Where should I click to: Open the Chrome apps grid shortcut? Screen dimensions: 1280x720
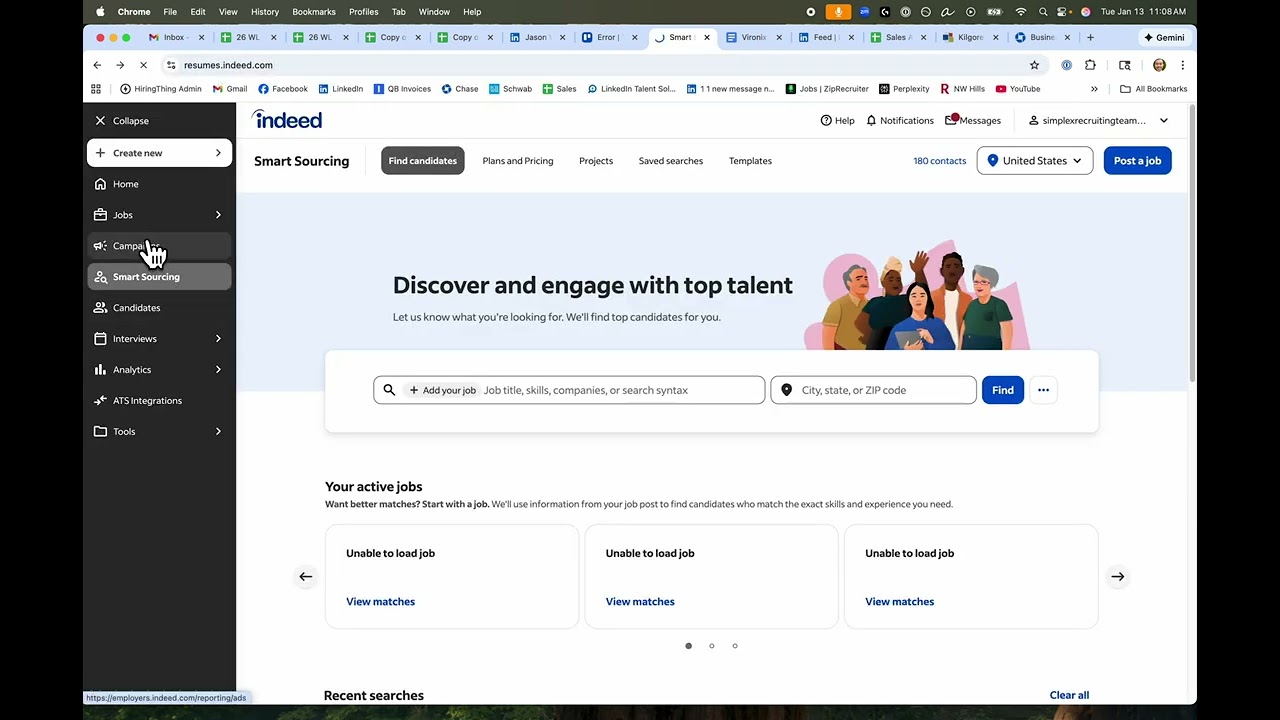pyautogui.click(x=96, y=89)
